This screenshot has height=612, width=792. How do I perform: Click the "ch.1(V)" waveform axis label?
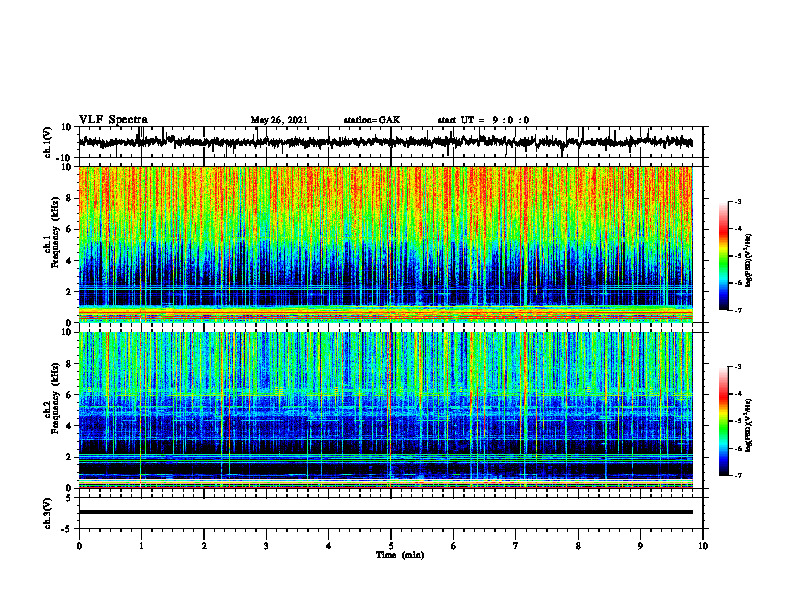click(x=48, y=142)
